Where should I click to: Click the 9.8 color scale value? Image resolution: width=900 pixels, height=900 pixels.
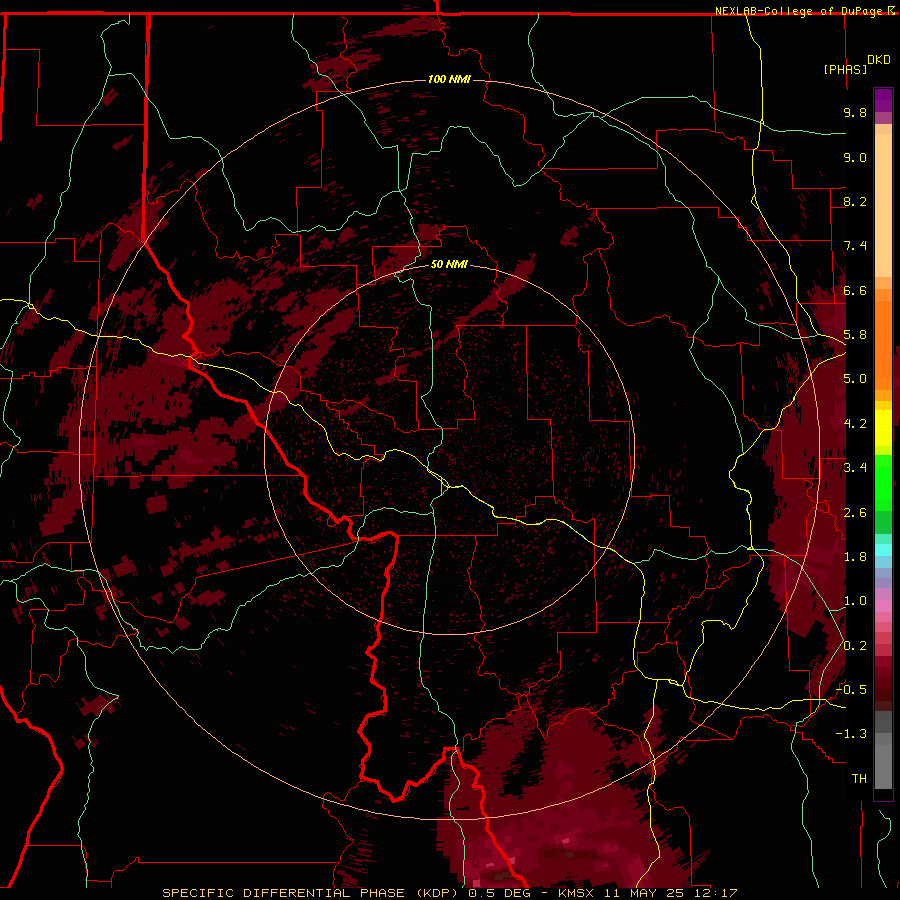[x=855, y=112]
